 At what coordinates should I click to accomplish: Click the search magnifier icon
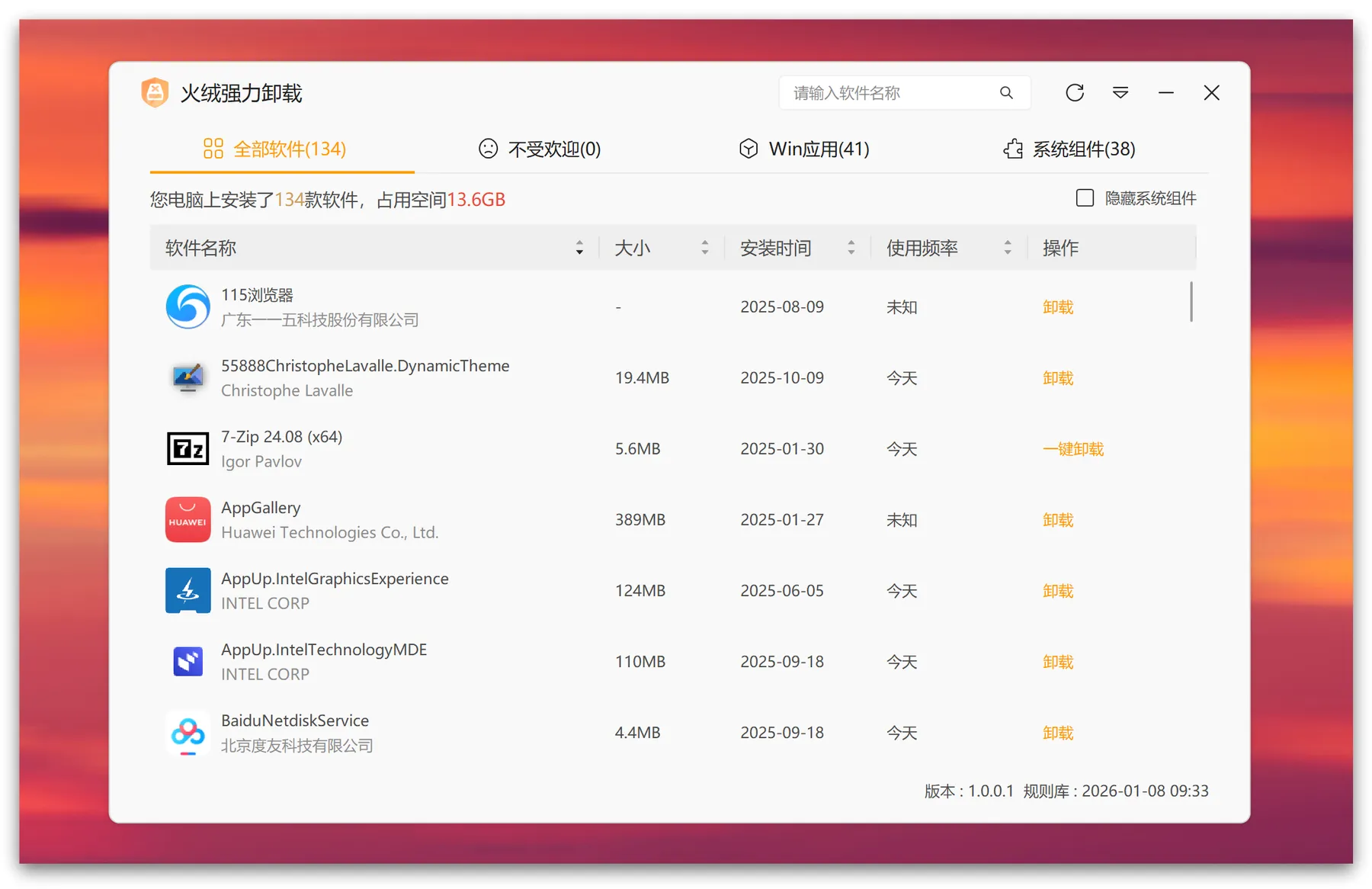(x=1007, y=92)
